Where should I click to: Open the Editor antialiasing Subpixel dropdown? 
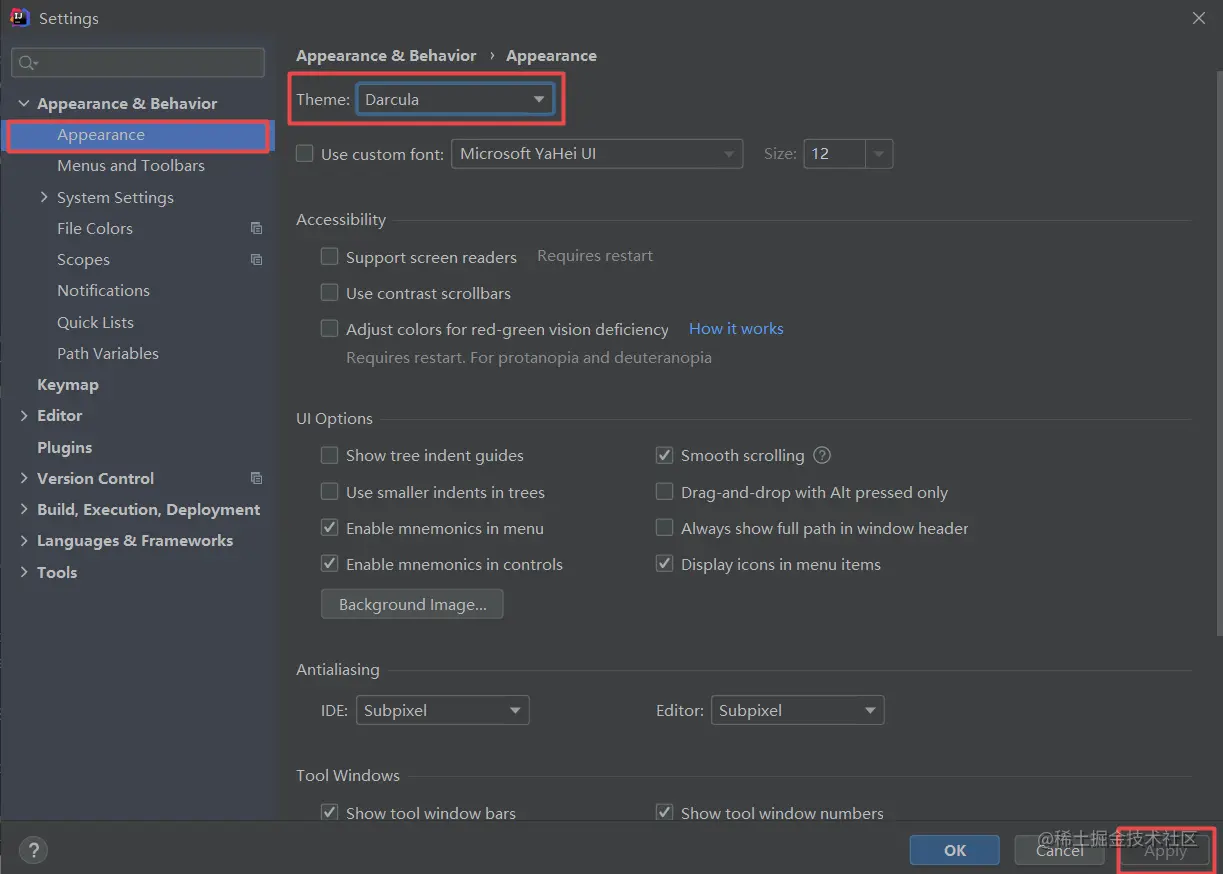[797, 710]
